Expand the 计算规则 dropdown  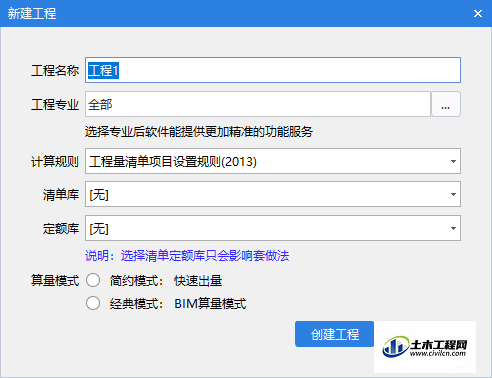click(x=273, y=161)
